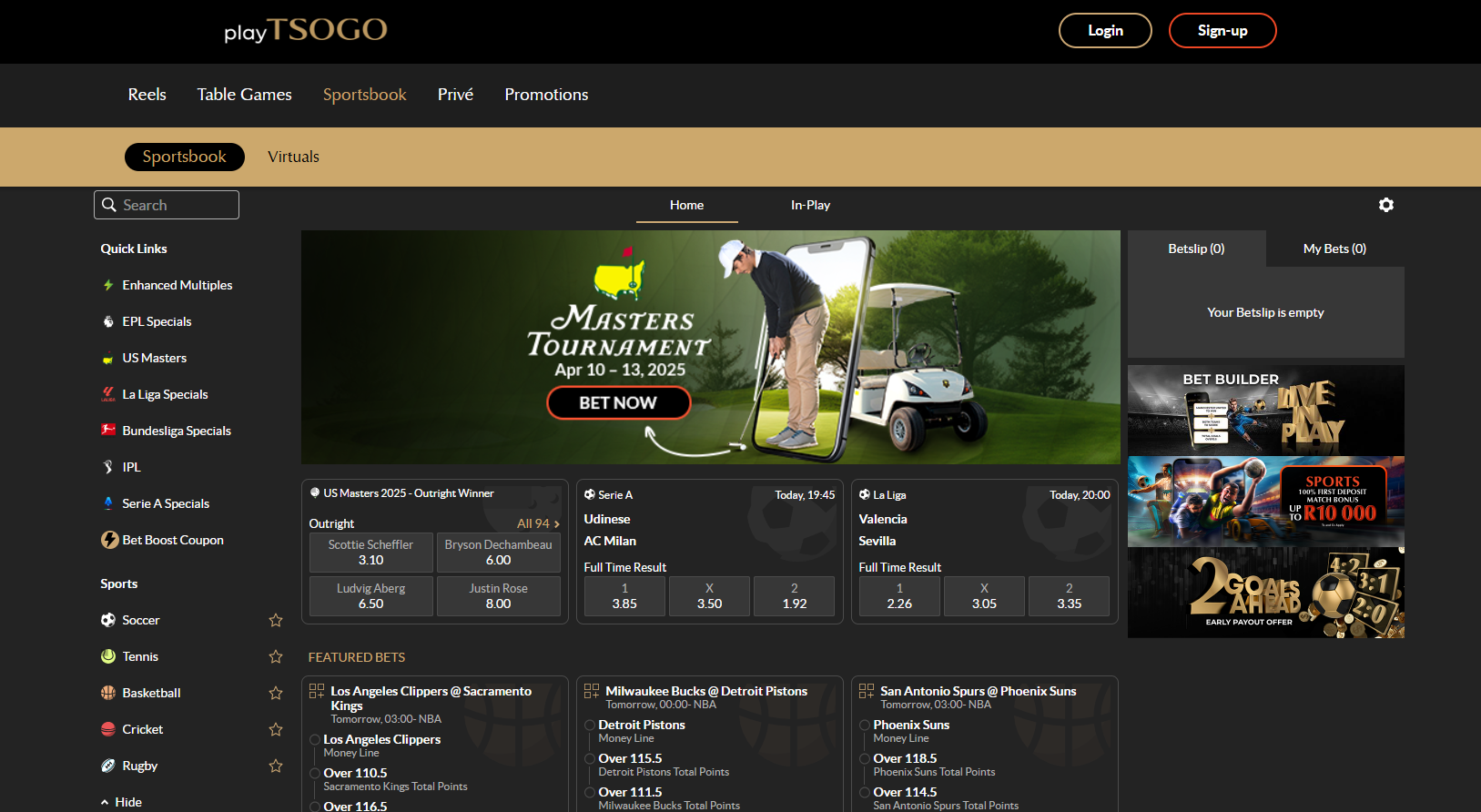
Task: Open the Promotions menu
Action: pyautogui.click(x=547, y=95)
